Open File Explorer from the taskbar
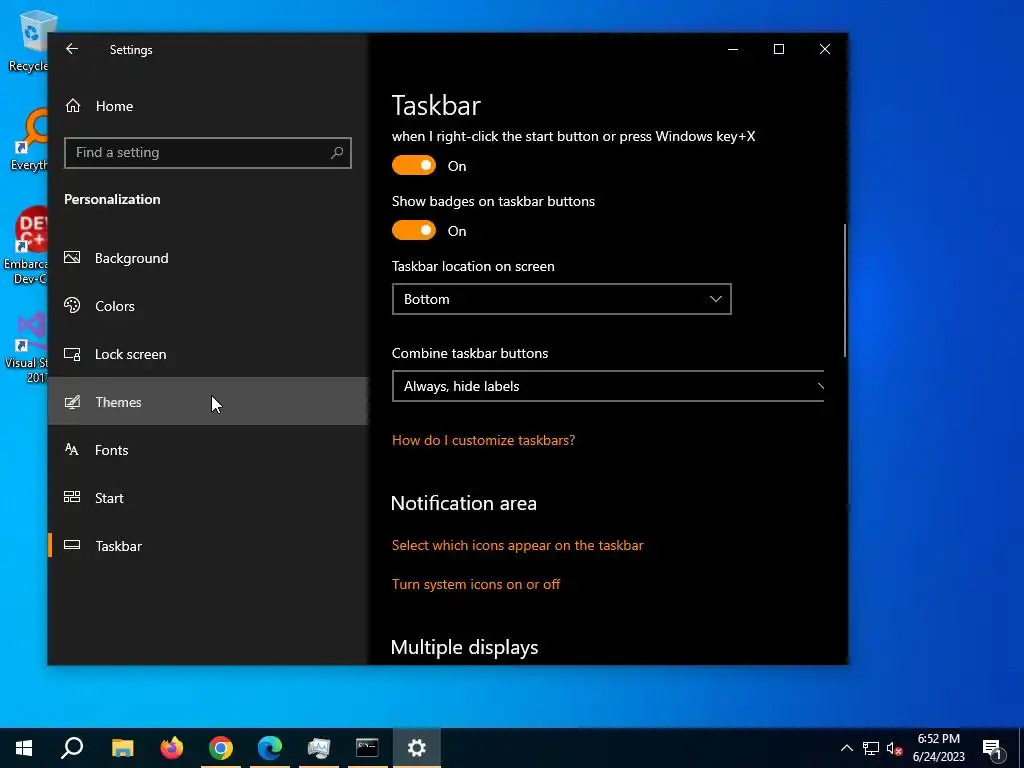1024x768 pixels. (122, 748)
